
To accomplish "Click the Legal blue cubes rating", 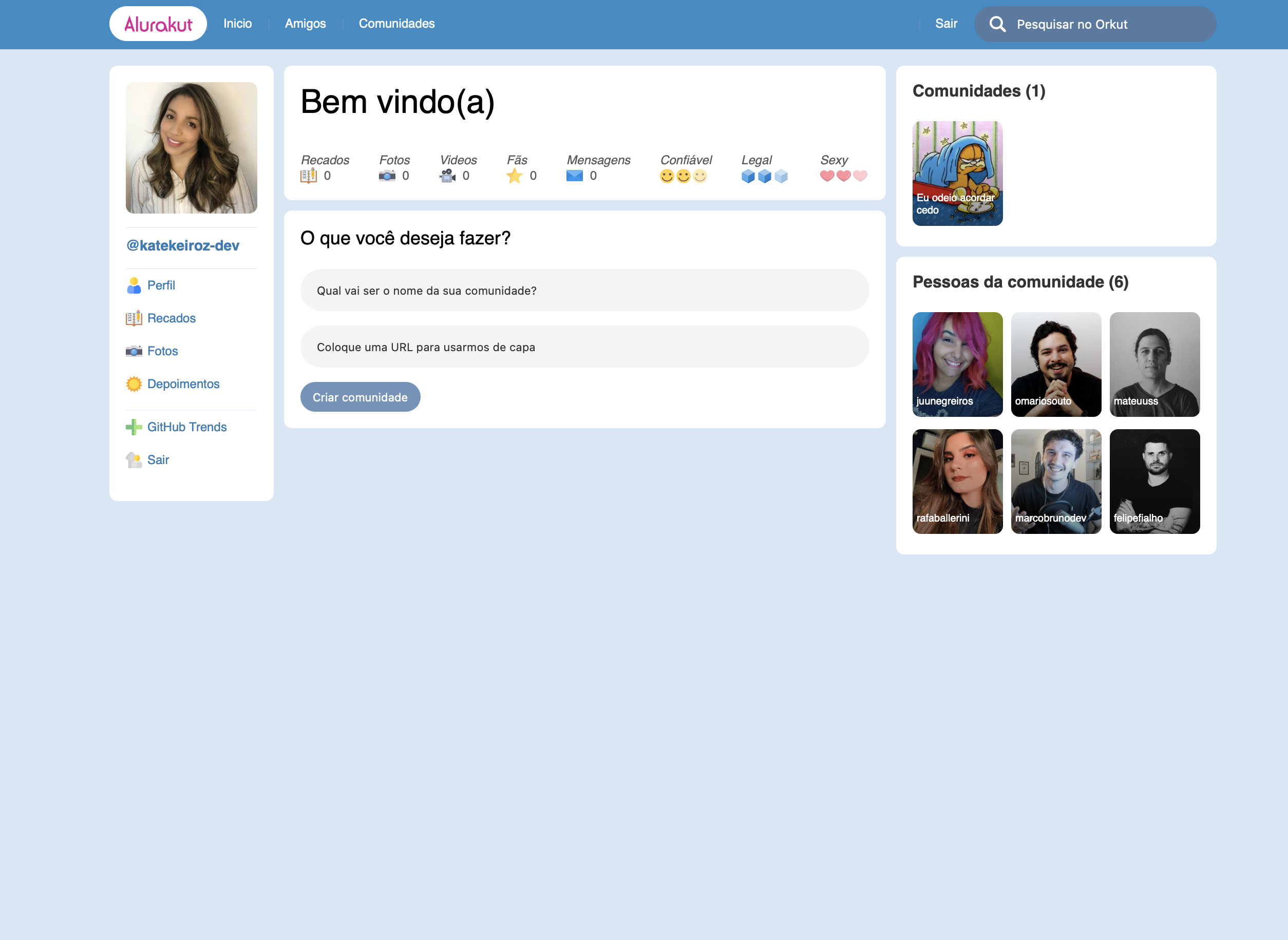I will [764, 176].
